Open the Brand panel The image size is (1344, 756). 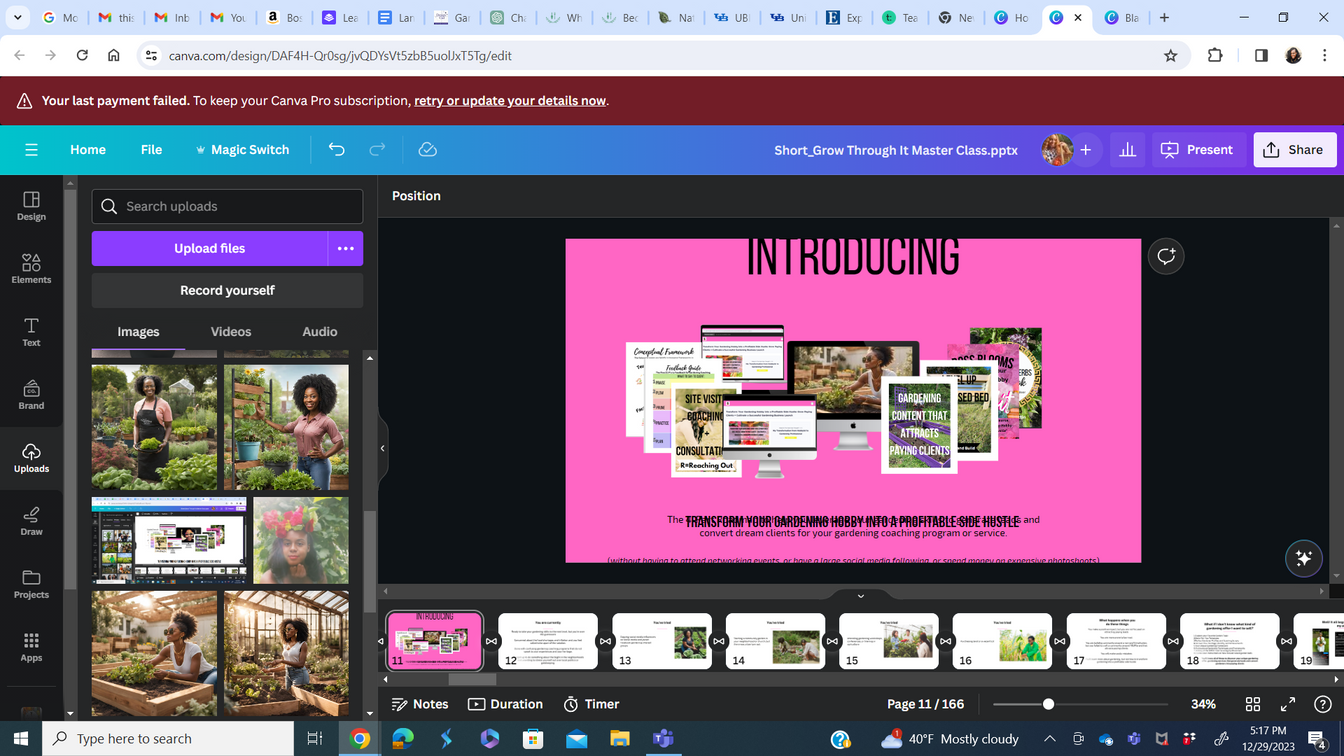(x=31, y=395)
